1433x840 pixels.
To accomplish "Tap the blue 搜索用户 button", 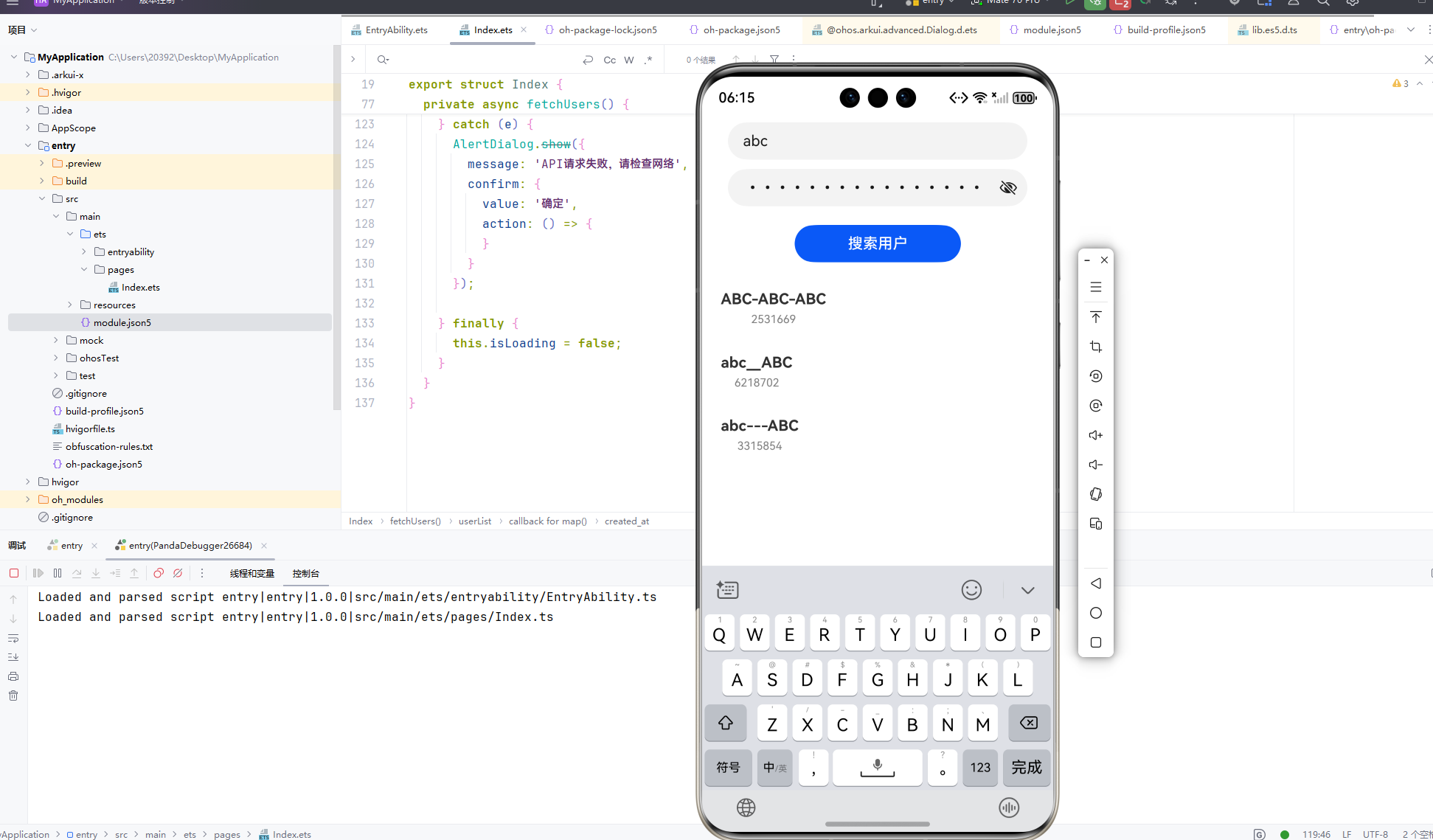I will [877, 243].
